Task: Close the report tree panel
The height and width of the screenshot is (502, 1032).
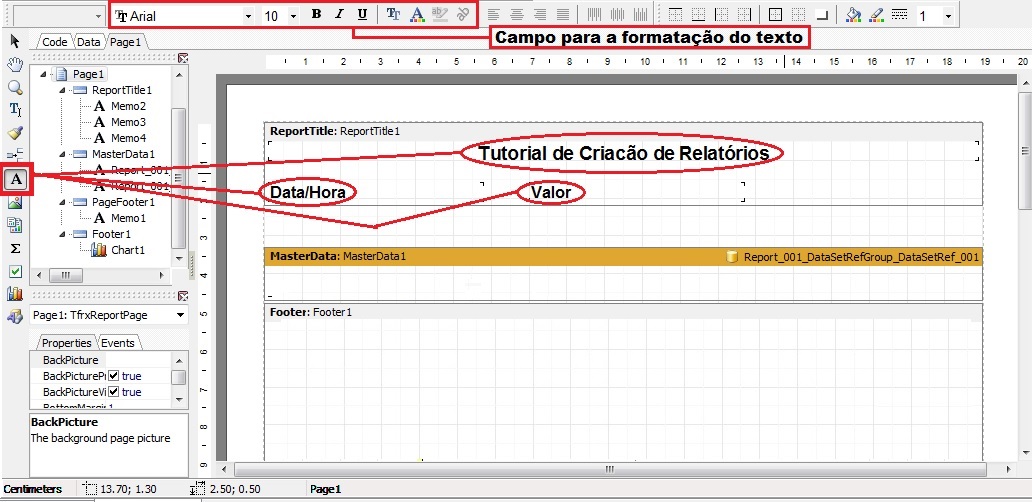Action: (183, 58)
